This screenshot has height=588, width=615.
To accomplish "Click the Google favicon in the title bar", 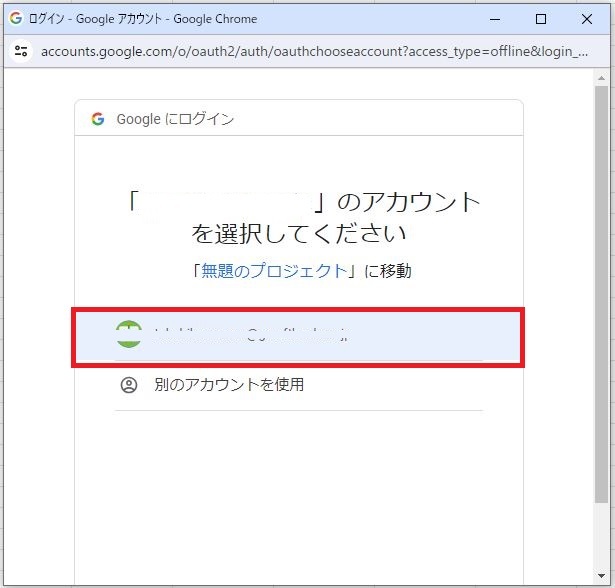I will click(x=16, y=18).
